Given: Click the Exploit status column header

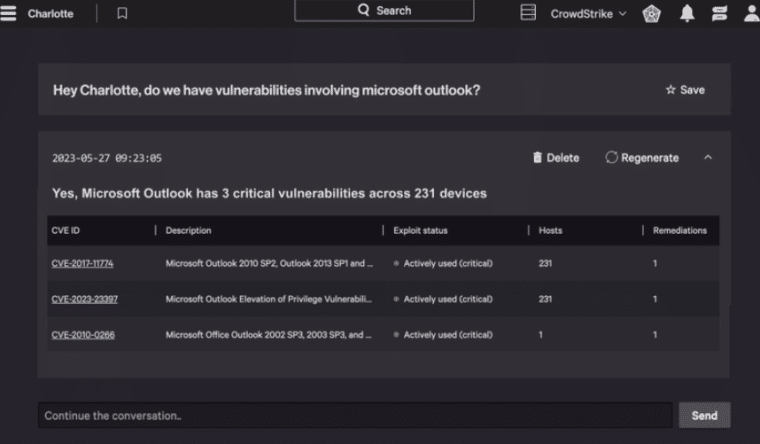Looking at the screenshot, I should (420, 230).
